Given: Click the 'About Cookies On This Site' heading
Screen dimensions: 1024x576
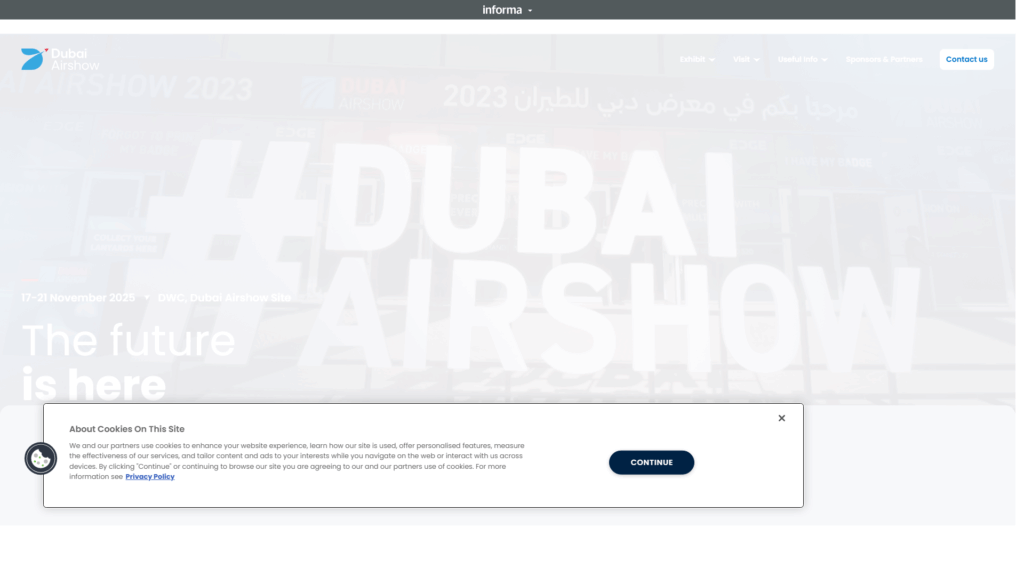Looking at the screenshot, I should [x=127, y=429].
